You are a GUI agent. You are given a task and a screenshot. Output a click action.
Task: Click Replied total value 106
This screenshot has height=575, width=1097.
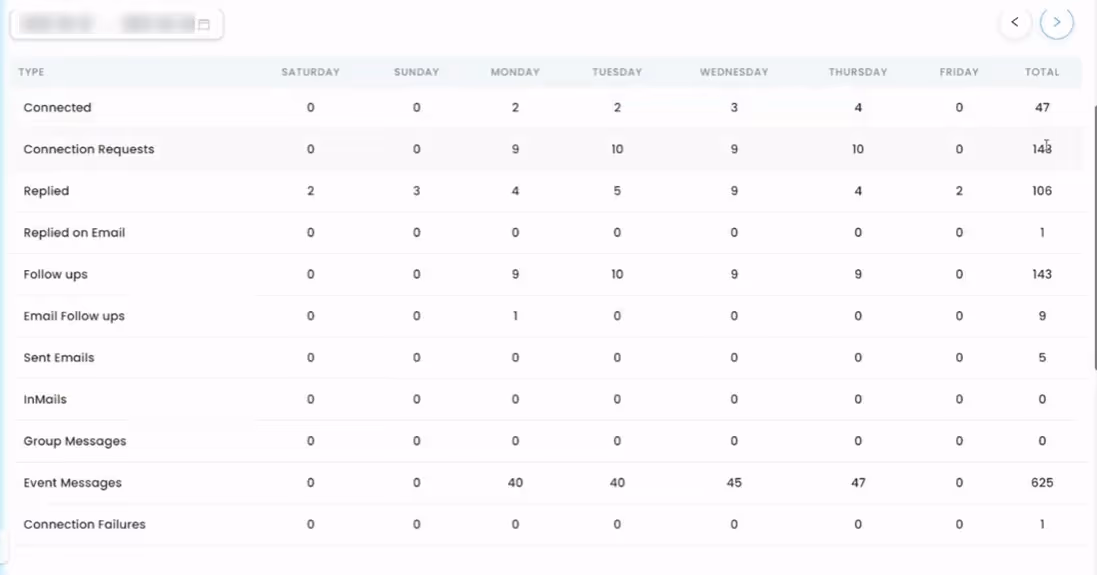pos(1042,191)
